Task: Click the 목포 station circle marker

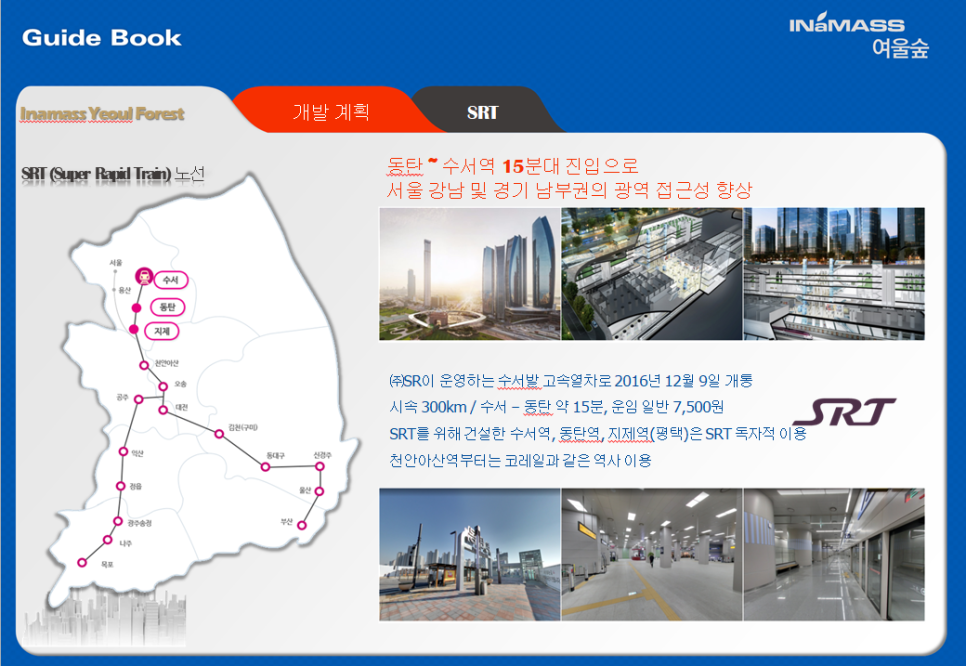Action: [82, 562]
